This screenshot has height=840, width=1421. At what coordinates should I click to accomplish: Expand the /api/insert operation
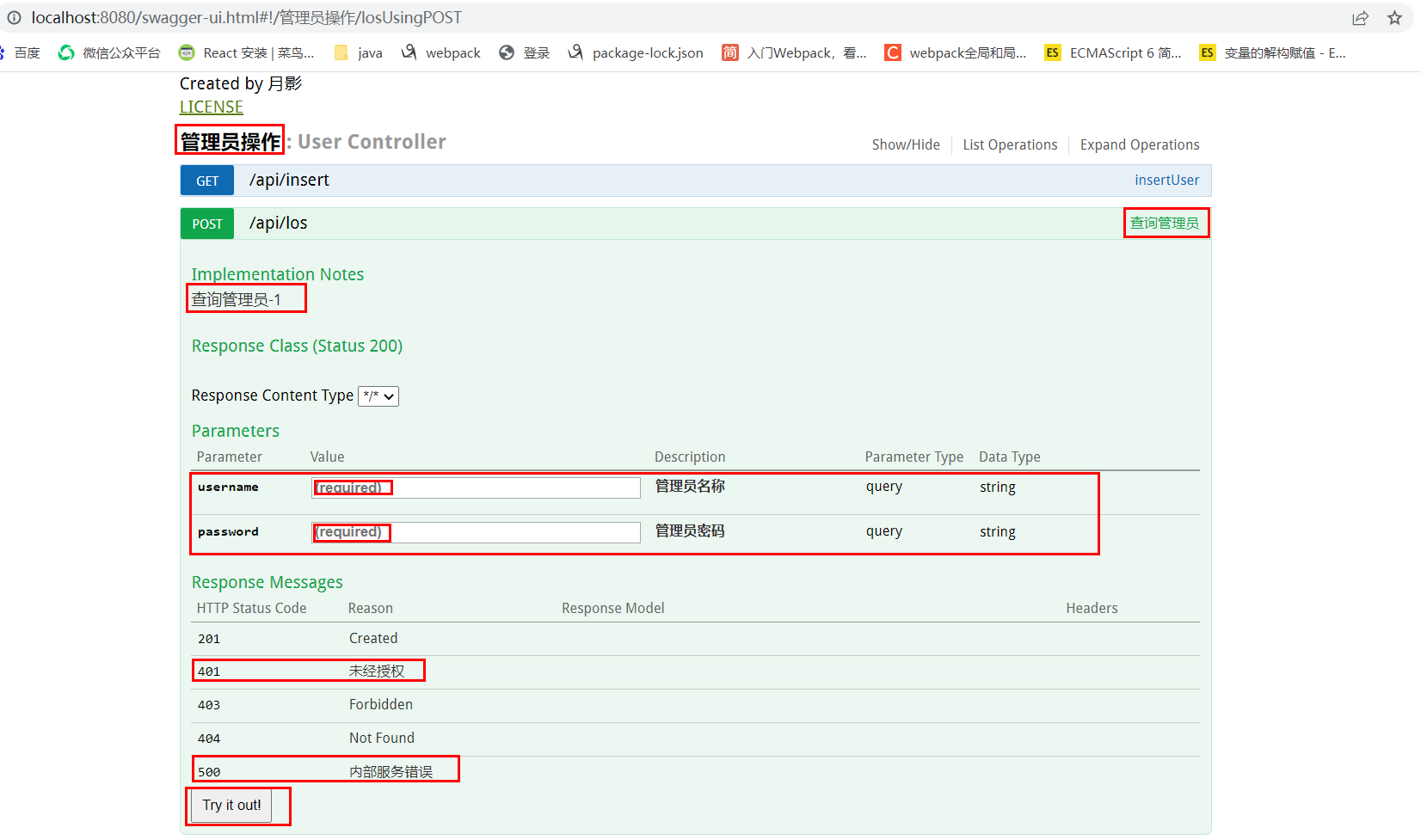pos(289,181)
